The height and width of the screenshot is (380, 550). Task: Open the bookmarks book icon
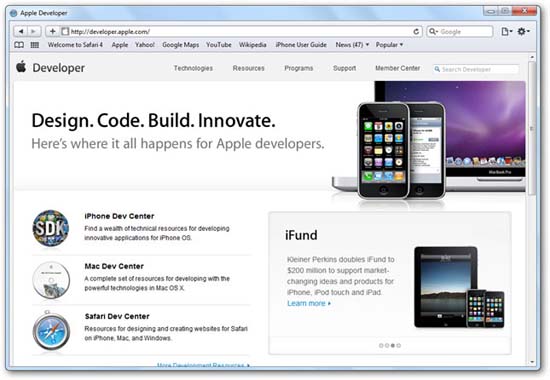pyautogui.click(x=19, y=45)
